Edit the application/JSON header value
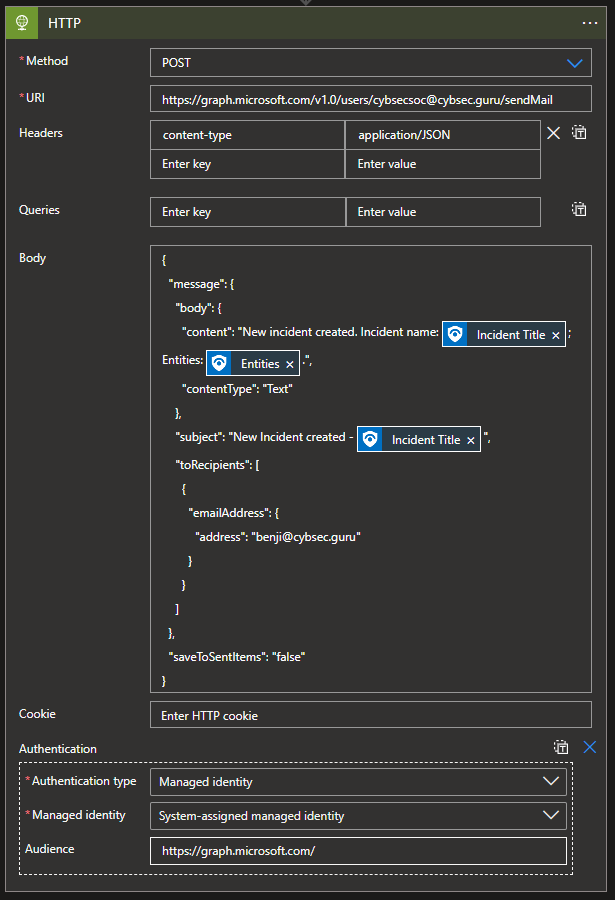The image size is (615, 900). [443, 135]
